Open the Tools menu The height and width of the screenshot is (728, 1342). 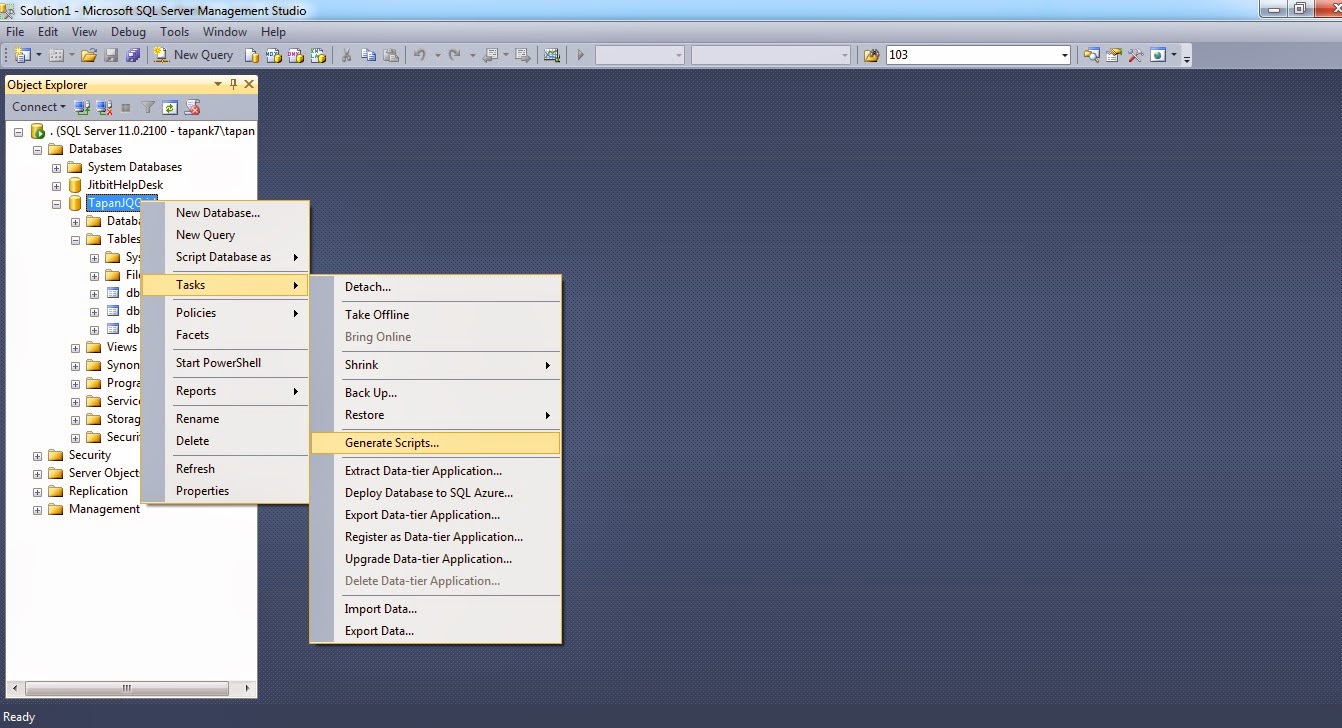(174, 32)
